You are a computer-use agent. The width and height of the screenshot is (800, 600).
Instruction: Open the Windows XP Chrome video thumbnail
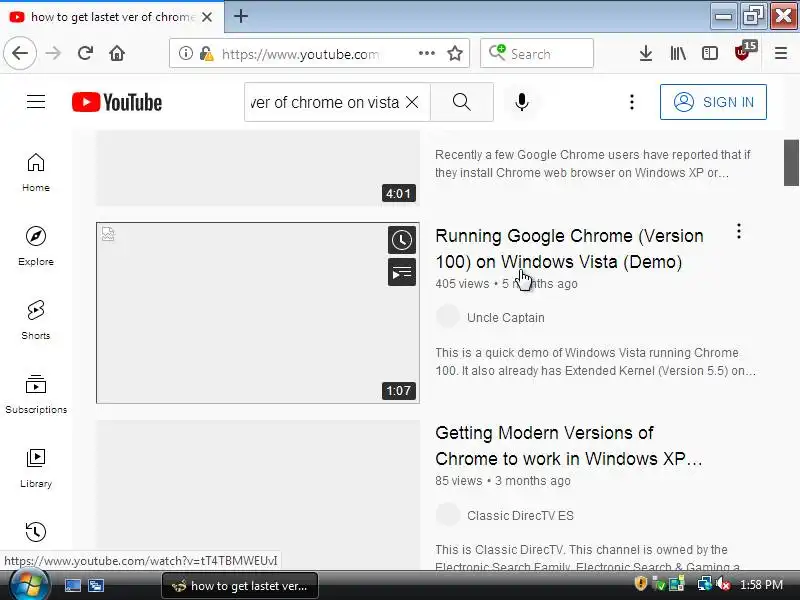tap(258, 494)
